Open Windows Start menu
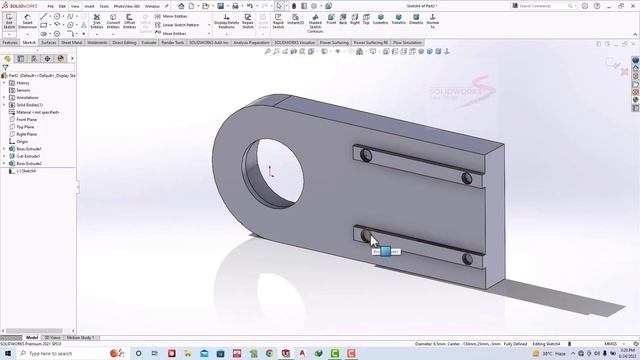640x360 pixels. [7, 353]
